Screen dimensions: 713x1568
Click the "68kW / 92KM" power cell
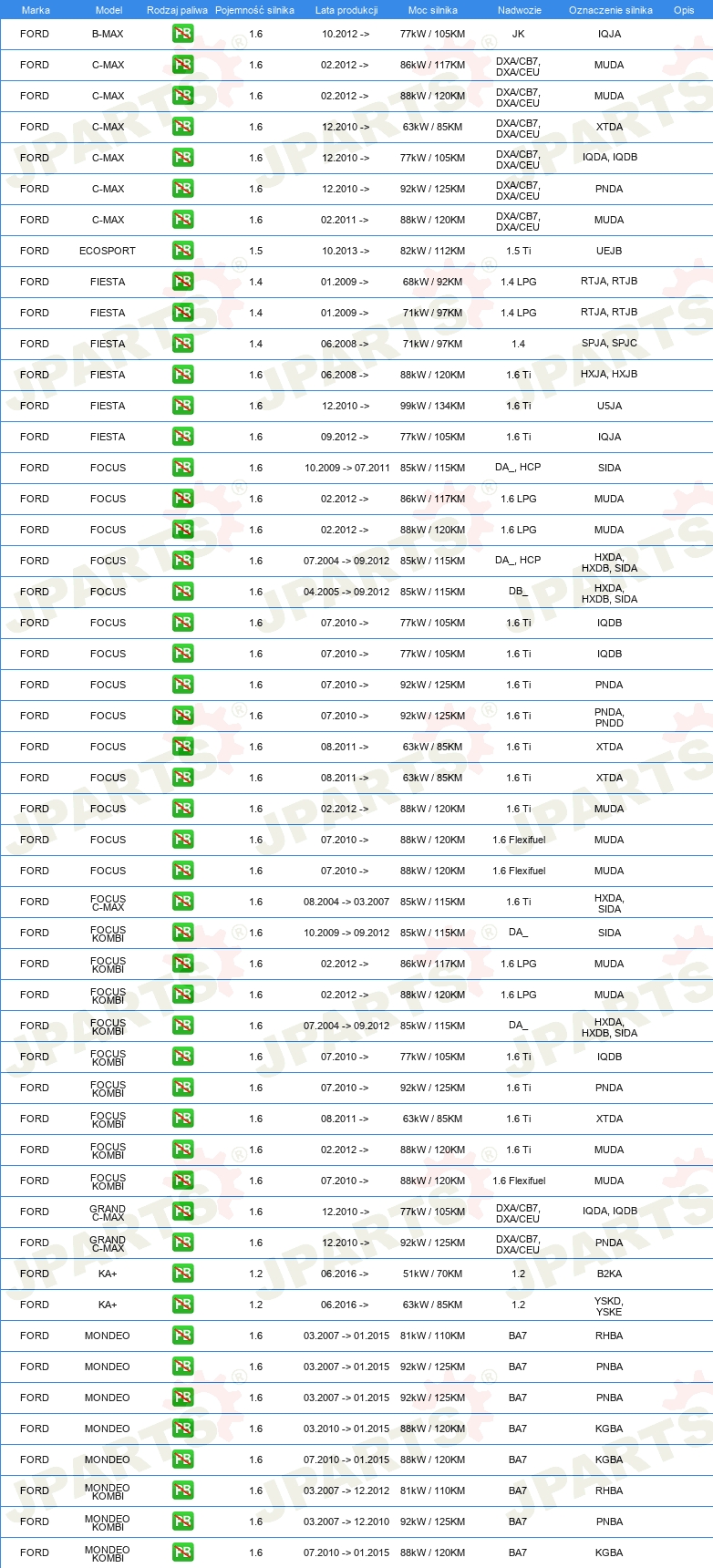[432, 282]
